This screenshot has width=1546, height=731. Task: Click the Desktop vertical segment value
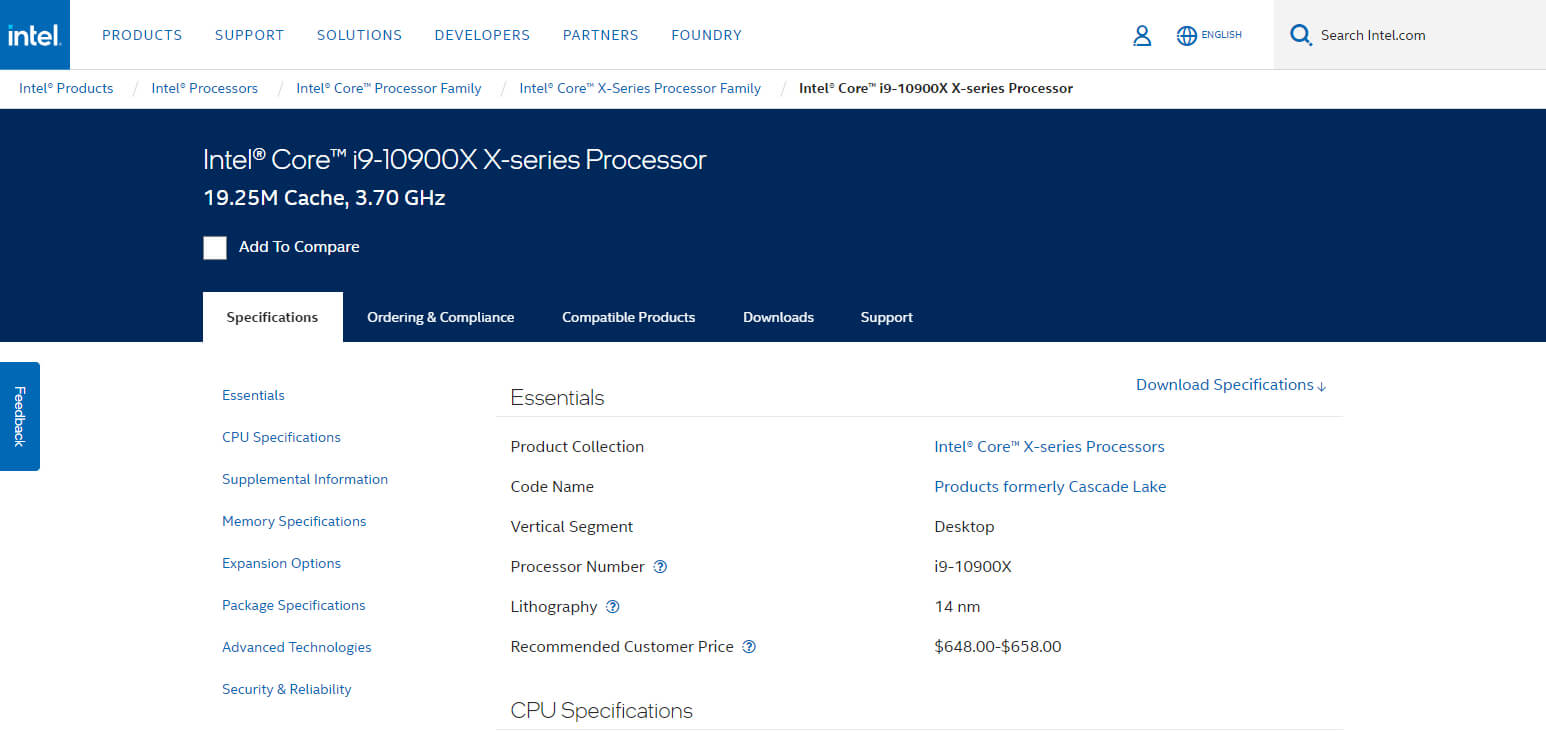coord(964,527)
